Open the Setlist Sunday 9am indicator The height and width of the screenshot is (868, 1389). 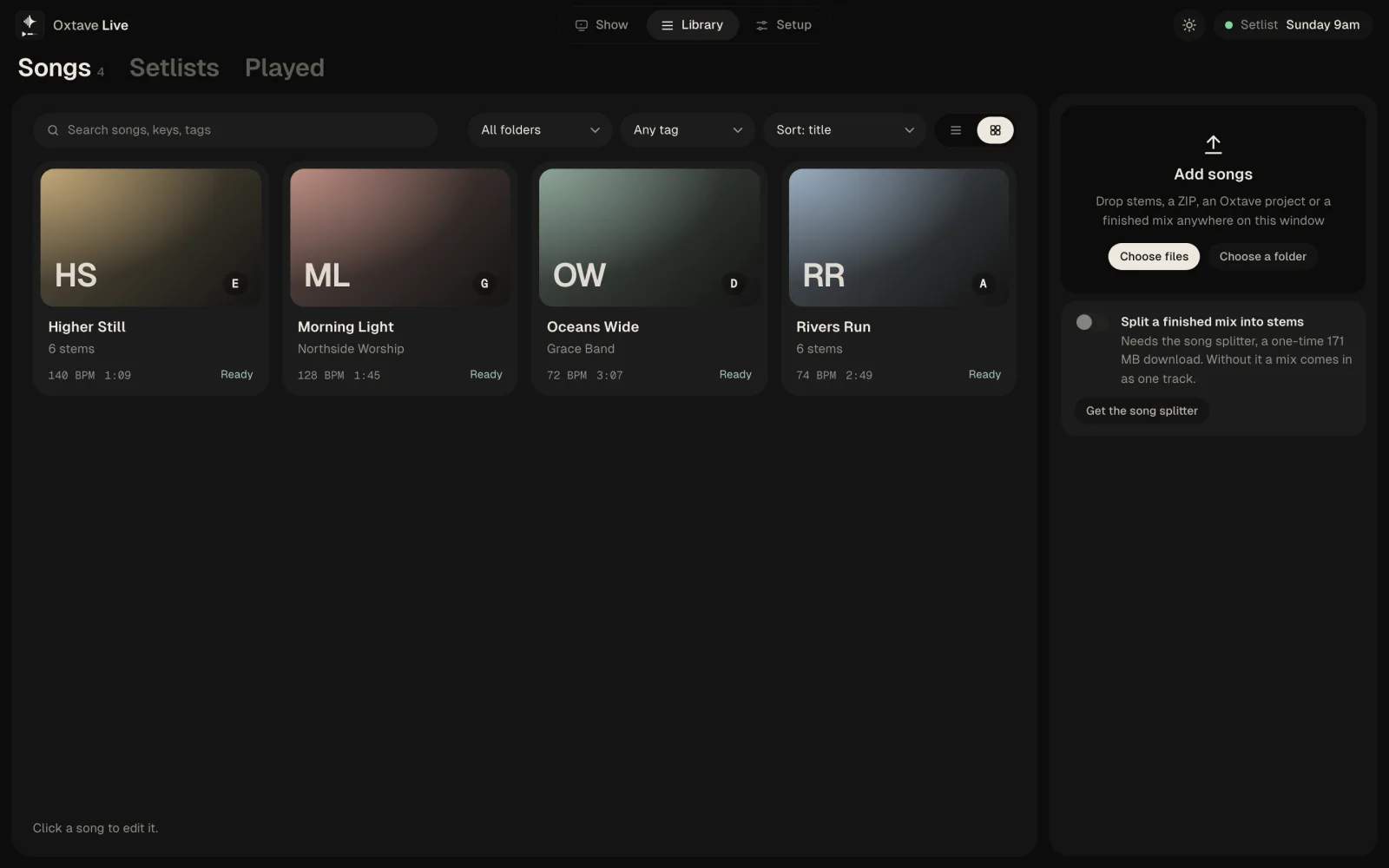click(x=1293, y=25)
